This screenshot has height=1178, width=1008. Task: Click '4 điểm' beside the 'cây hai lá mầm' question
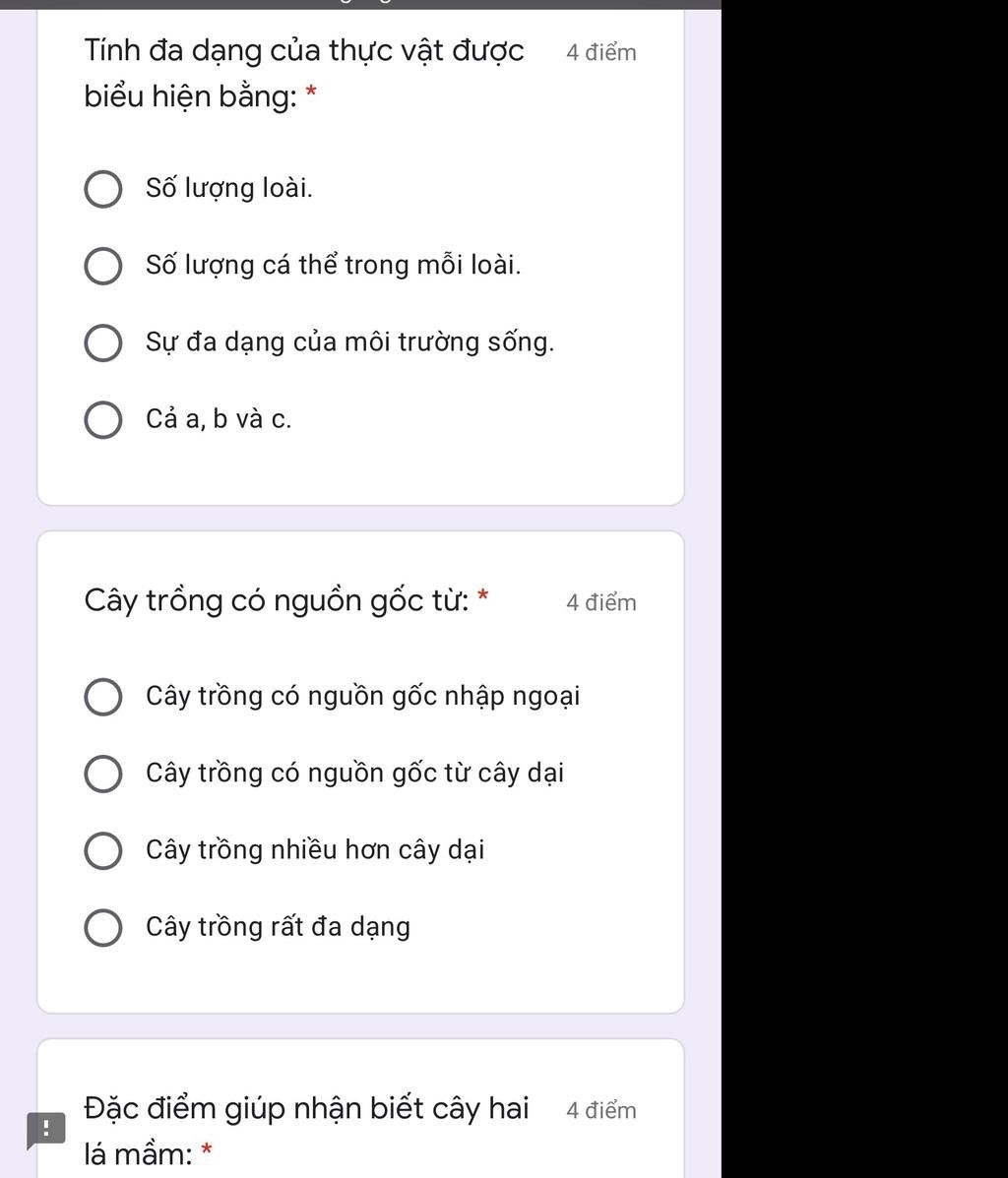point(601,1111)
